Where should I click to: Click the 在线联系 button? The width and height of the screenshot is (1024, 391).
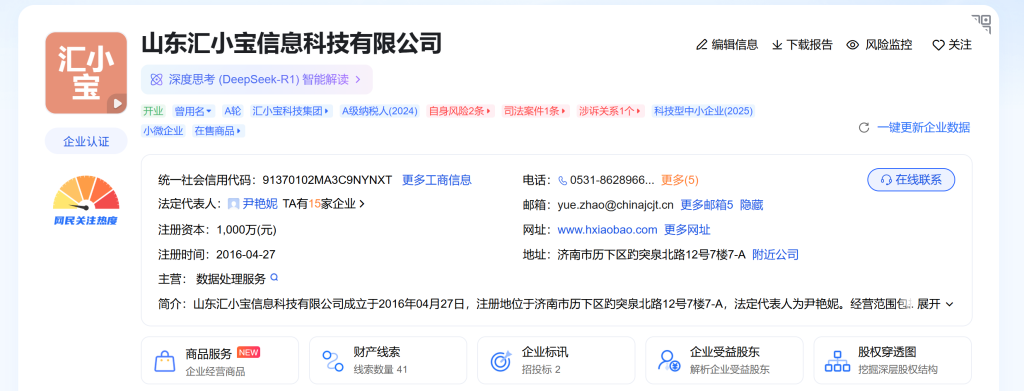(911, 180)
